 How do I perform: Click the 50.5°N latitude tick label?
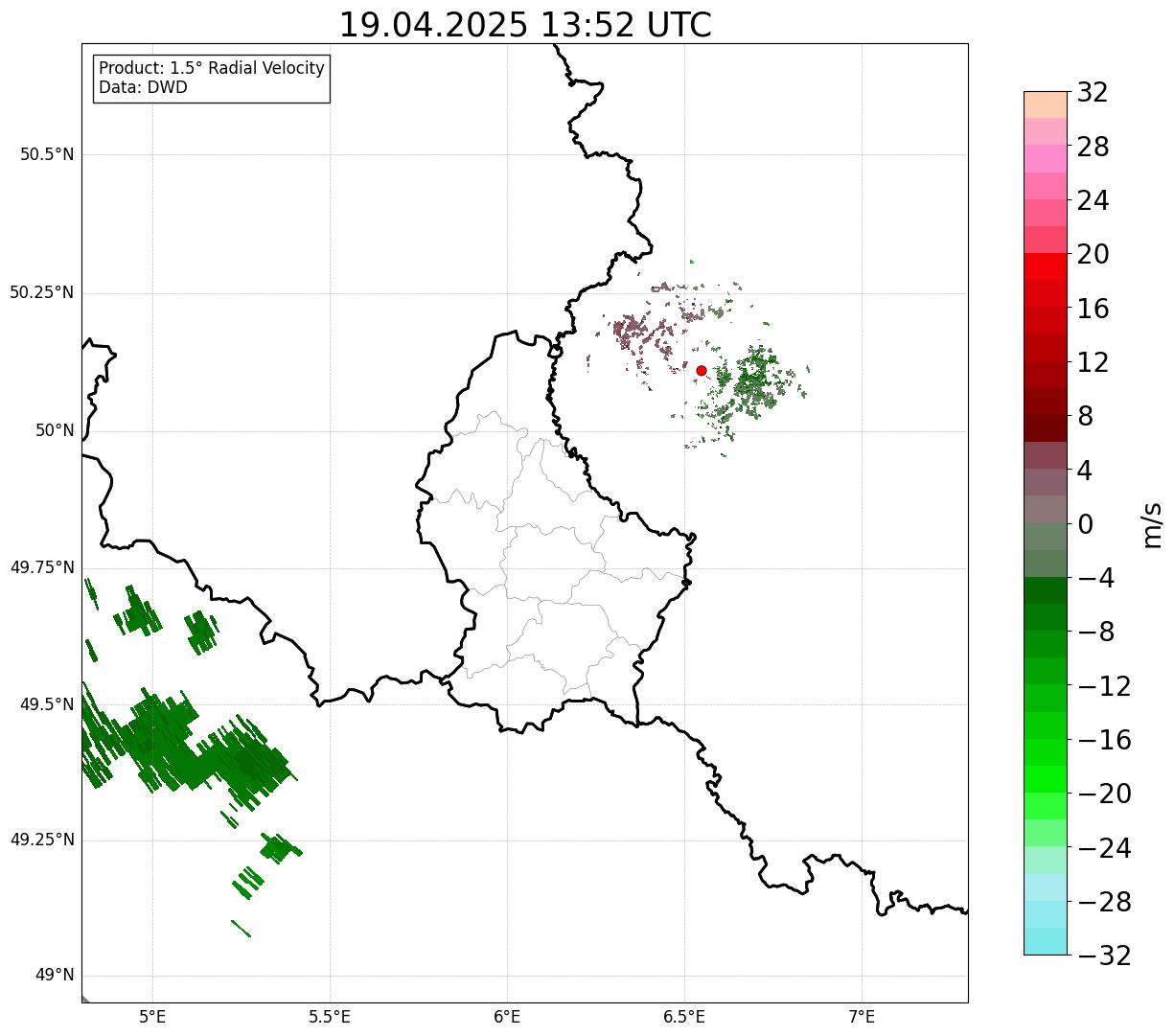point(47,154)
